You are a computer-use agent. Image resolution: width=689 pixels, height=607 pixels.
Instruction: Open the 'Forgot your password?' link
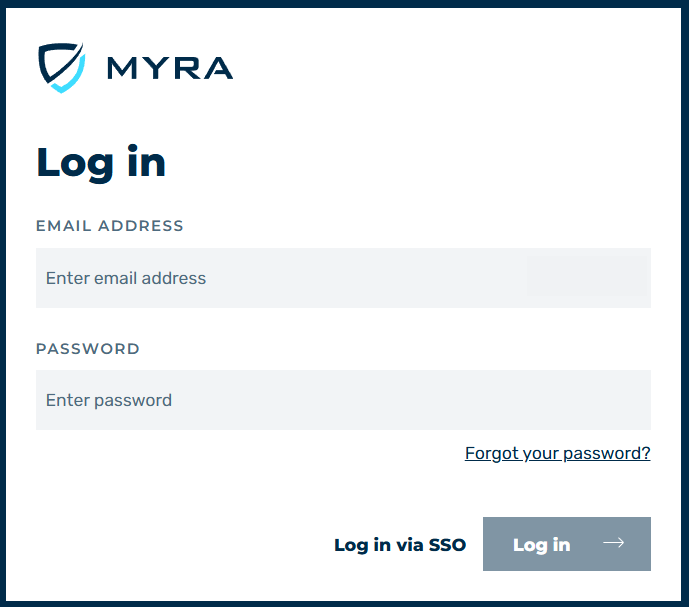[558, 453]
